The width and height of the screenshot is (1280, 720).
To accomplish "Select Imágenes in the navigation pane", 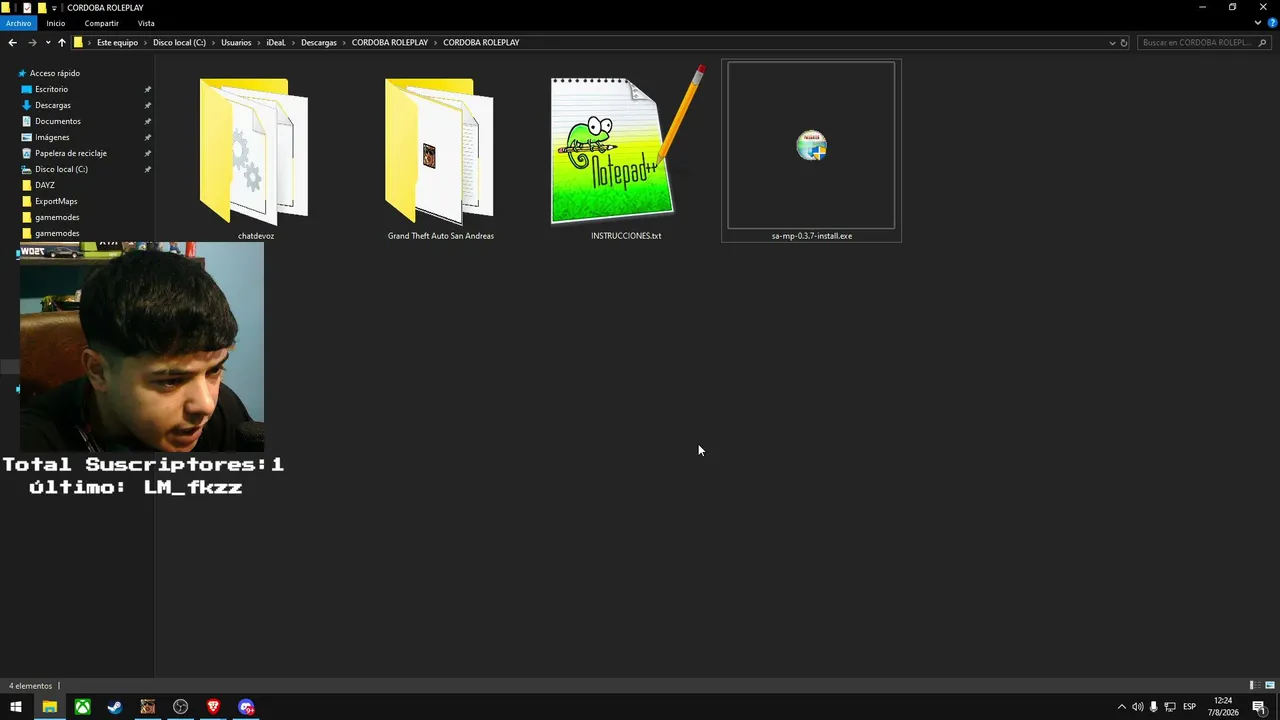I will (x=52, y=137).
